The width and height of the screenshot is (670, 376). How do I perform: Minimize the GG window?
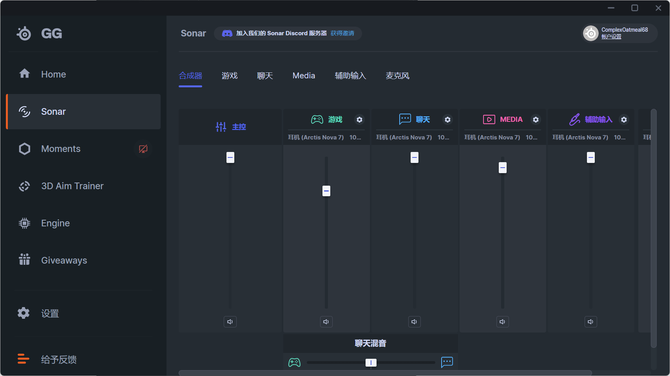[x=611, y=8]
